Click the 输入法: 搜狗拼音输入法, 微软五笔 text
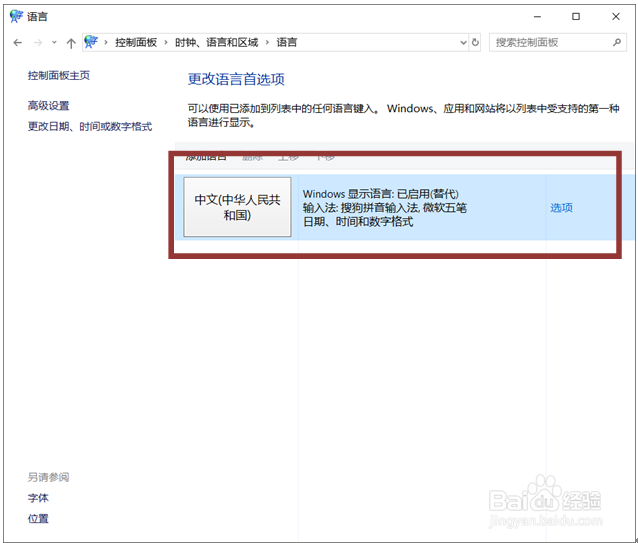Screen dimensions: 638x543 click(385, 208)
